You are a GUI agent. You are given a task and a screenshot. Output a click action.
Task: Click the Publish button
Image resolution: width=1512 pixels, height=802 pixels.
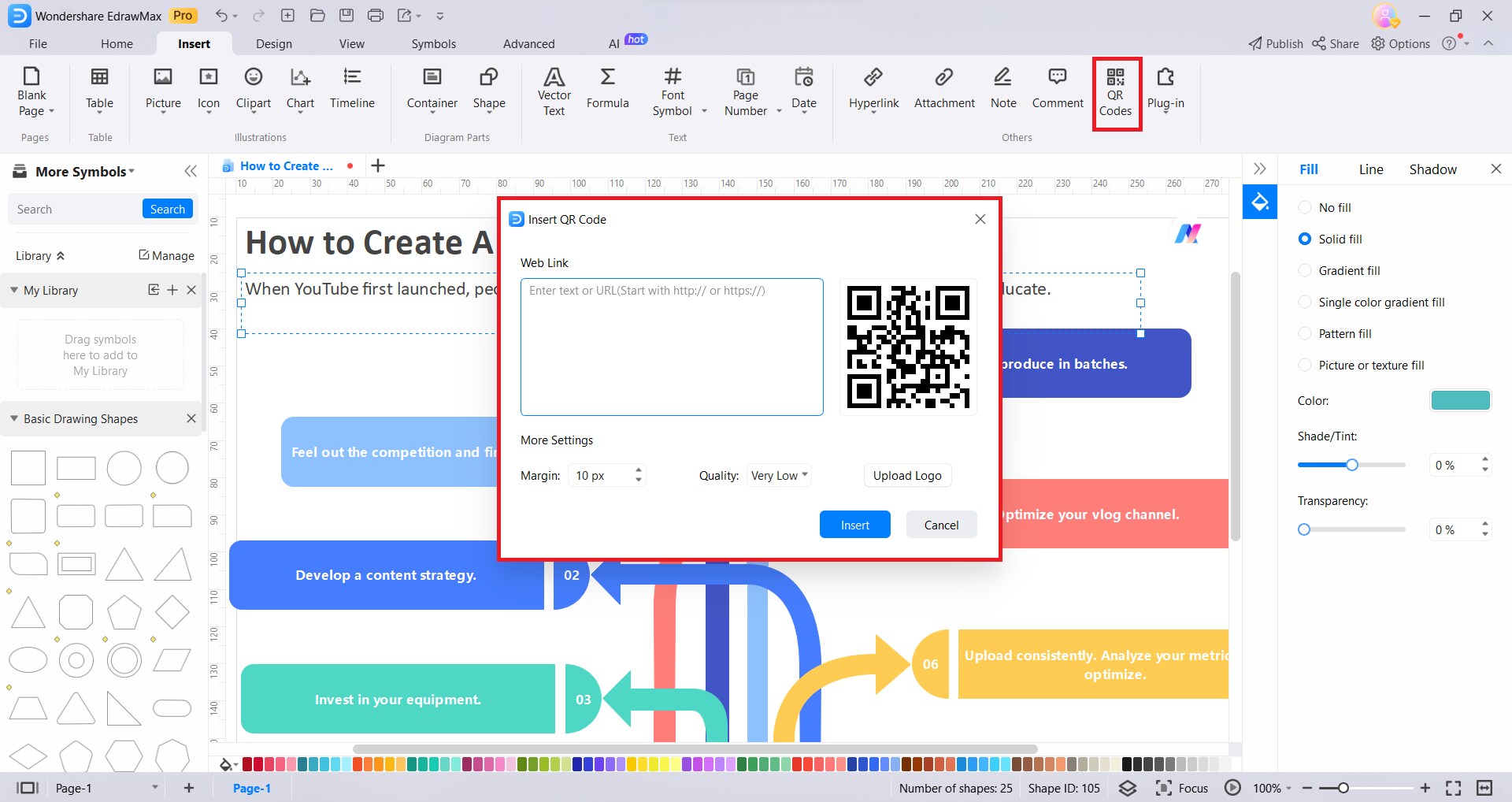[1276, 44]
